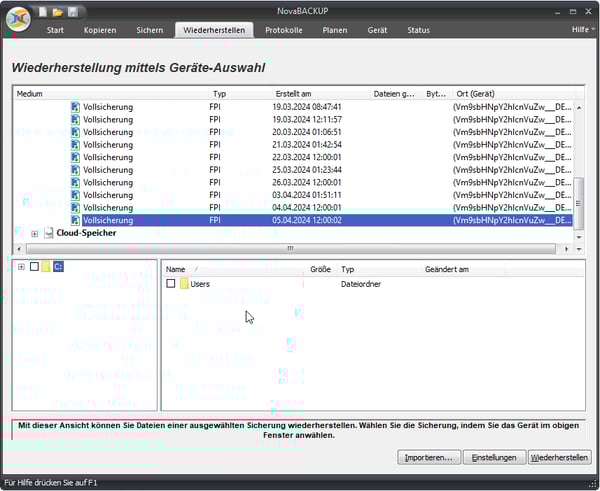Viewport: 600px width, 491px height.
Task: Click the scroll-right arrow of backup list
Action: pyautogui.click(x=566, y=249)
